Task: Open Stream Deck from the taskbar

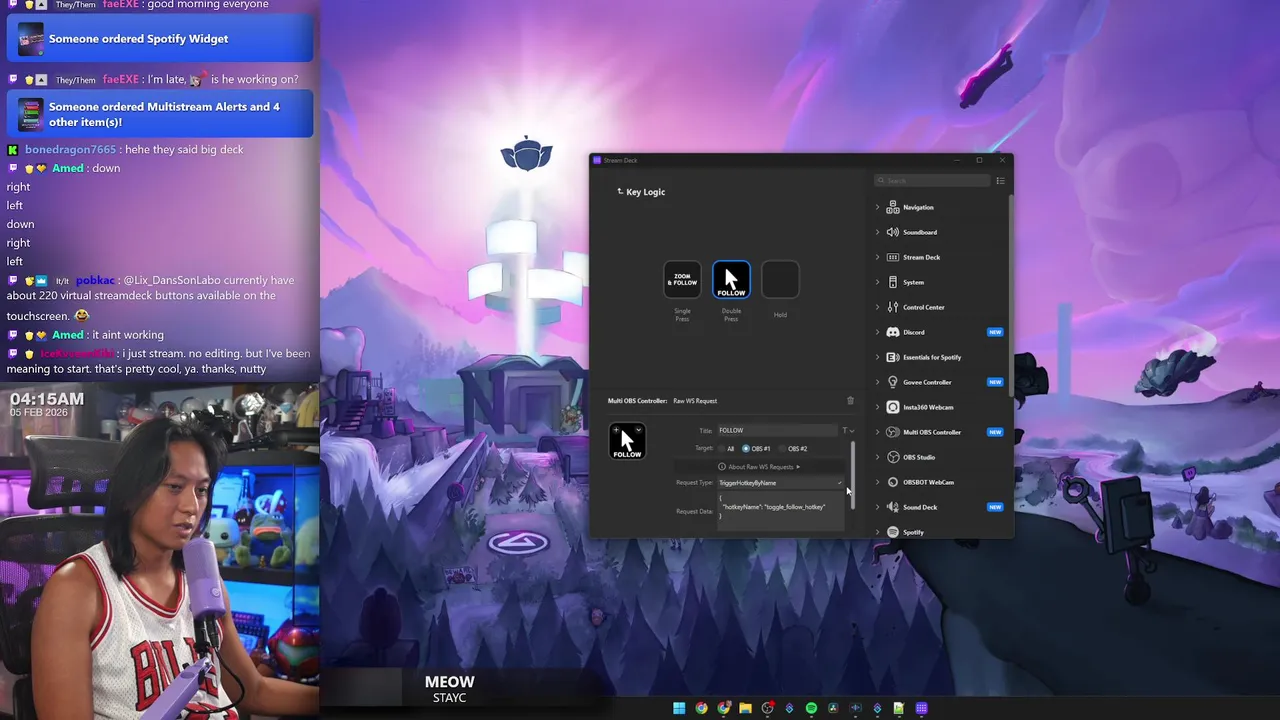Action: coord(921,708)
